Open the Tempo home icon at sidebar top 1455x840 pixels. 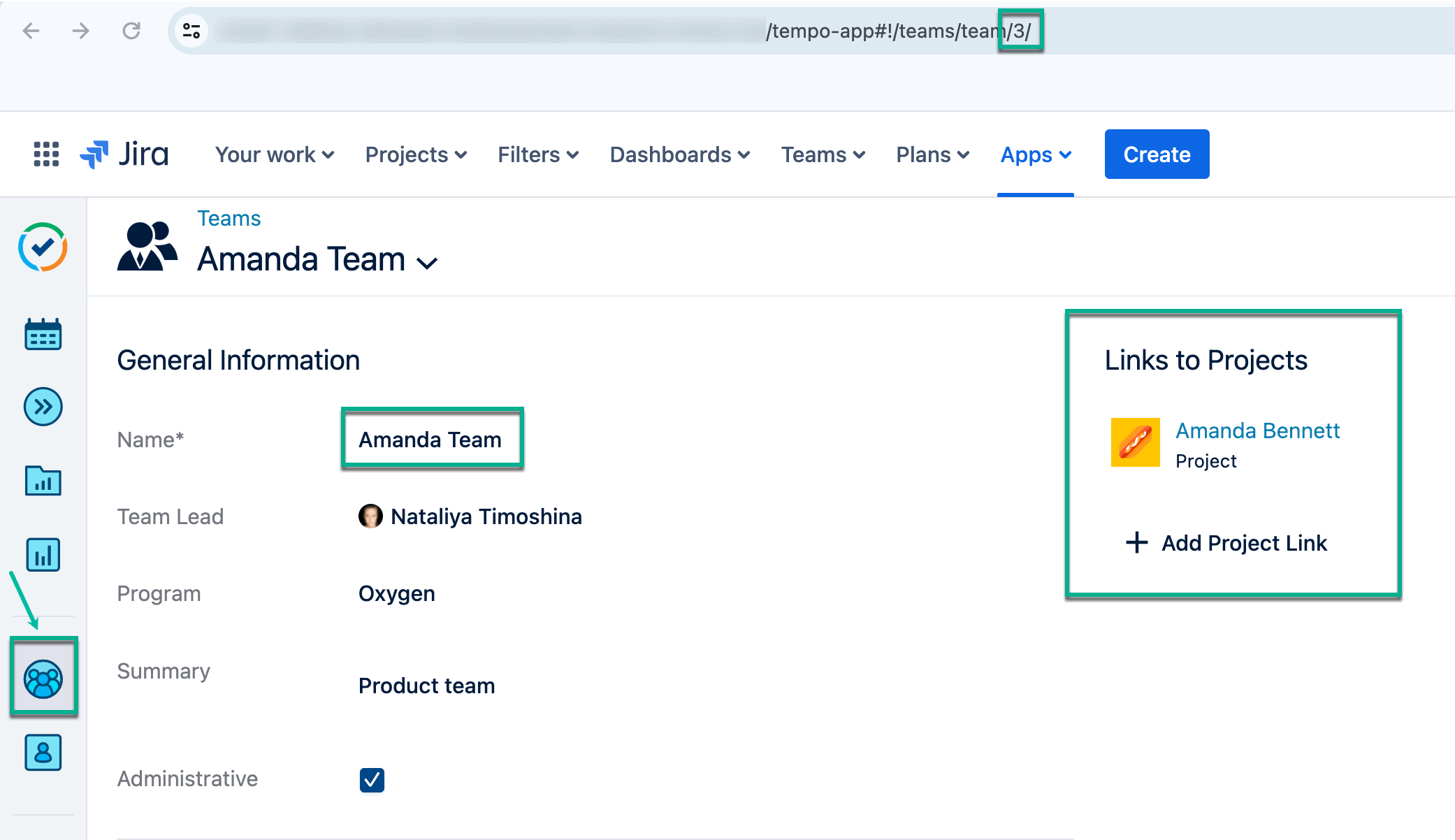point(43,247)
